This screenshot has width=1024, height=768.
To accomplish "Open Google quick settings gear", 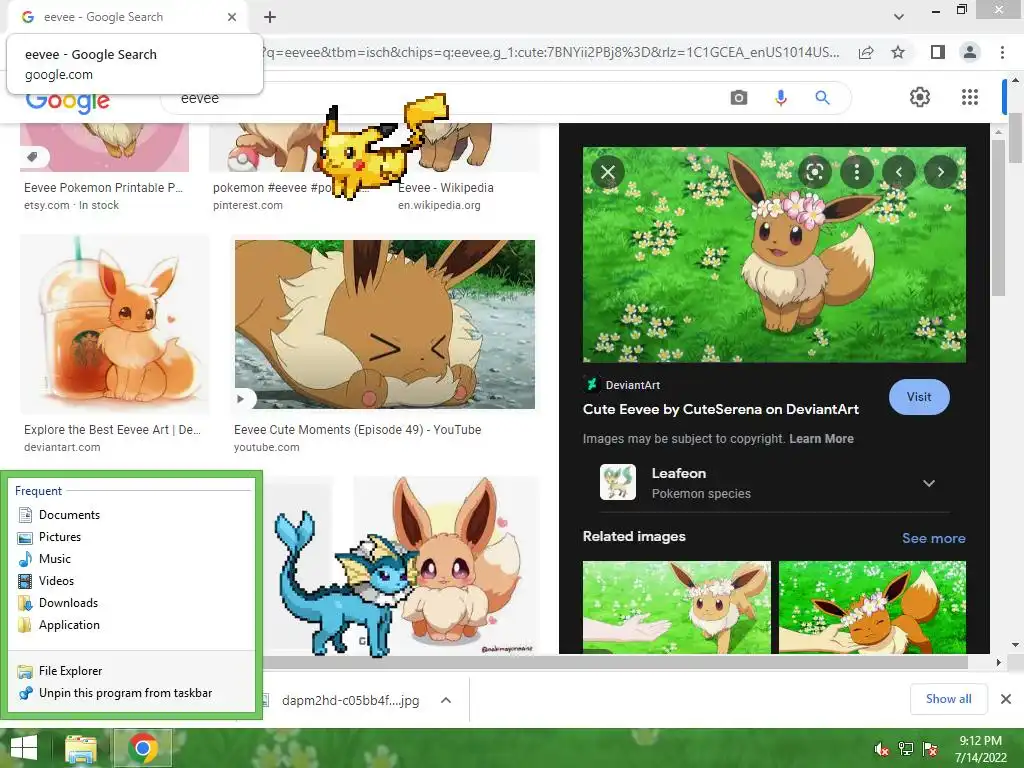I will [920, 97].
